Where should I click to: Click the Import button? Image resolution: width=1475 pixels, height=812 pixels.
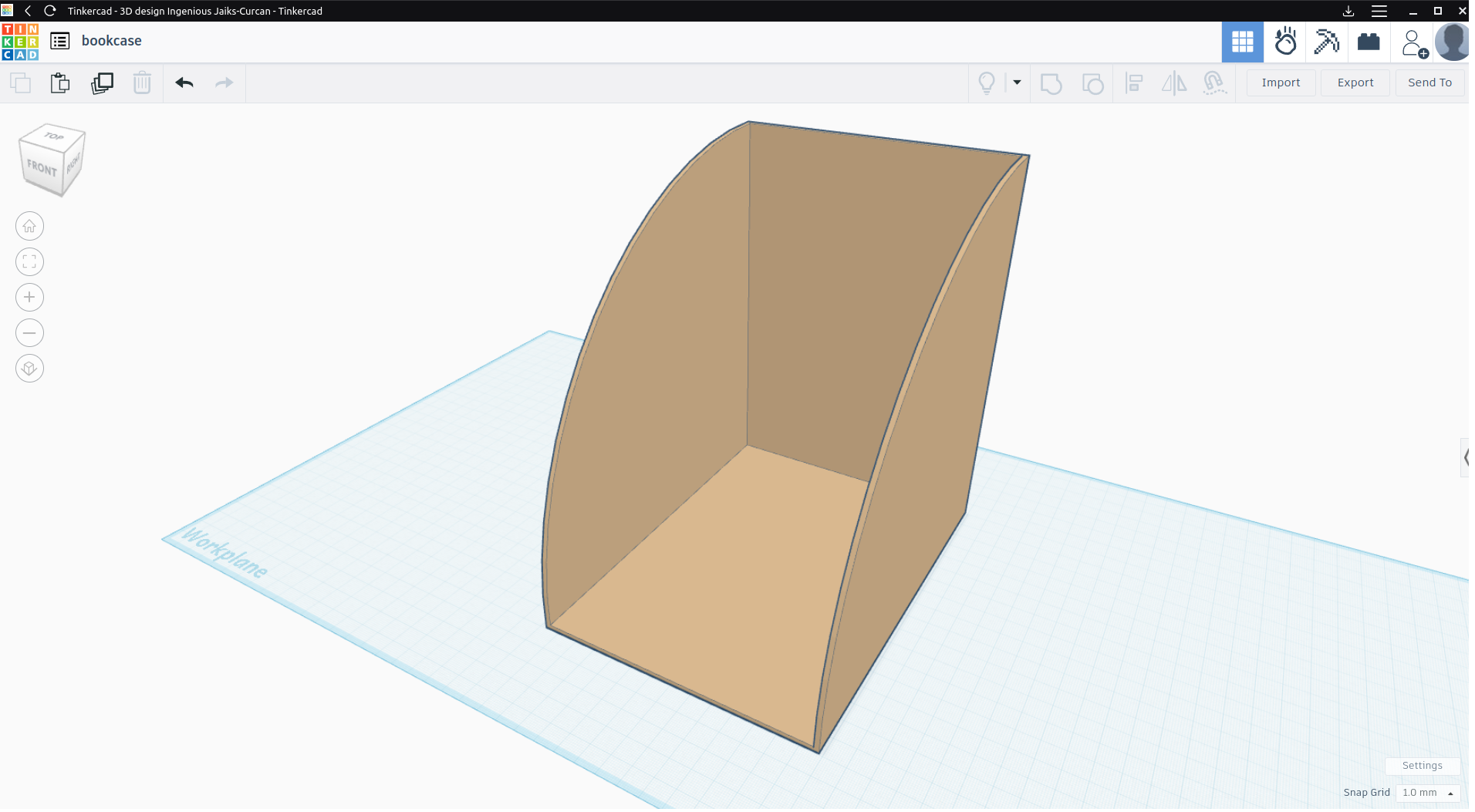(1281, 83)
